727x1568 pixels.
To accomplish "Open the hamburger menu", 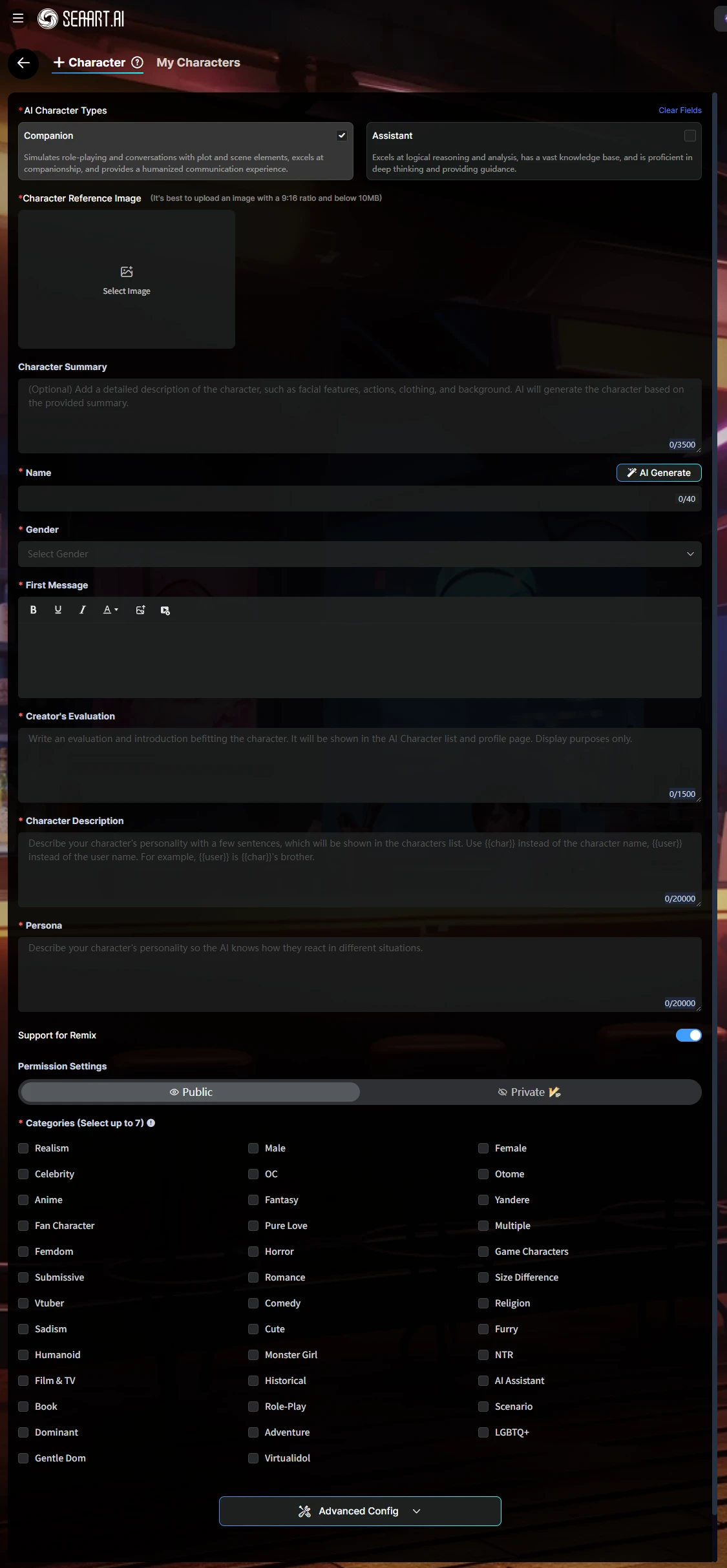I will point(18,19).
